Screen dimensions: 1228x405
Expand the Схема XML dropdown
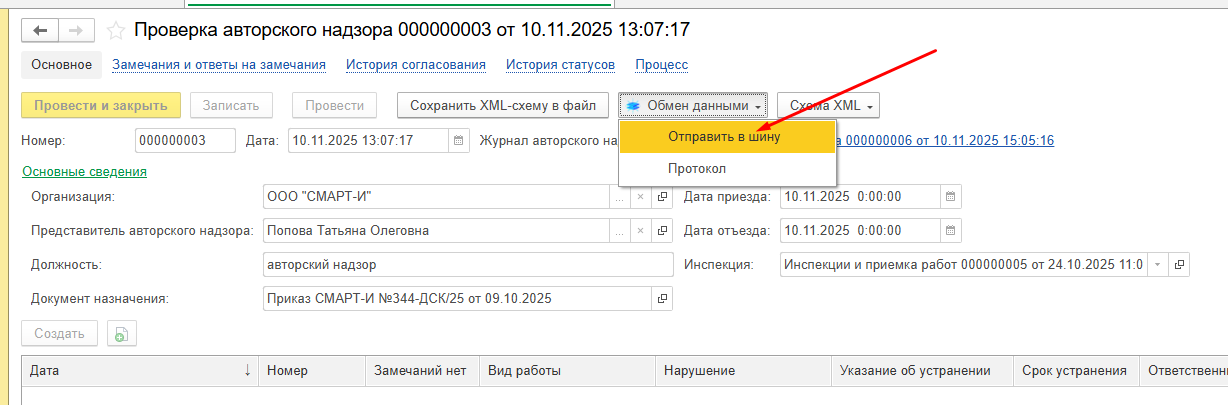(827, 105)
